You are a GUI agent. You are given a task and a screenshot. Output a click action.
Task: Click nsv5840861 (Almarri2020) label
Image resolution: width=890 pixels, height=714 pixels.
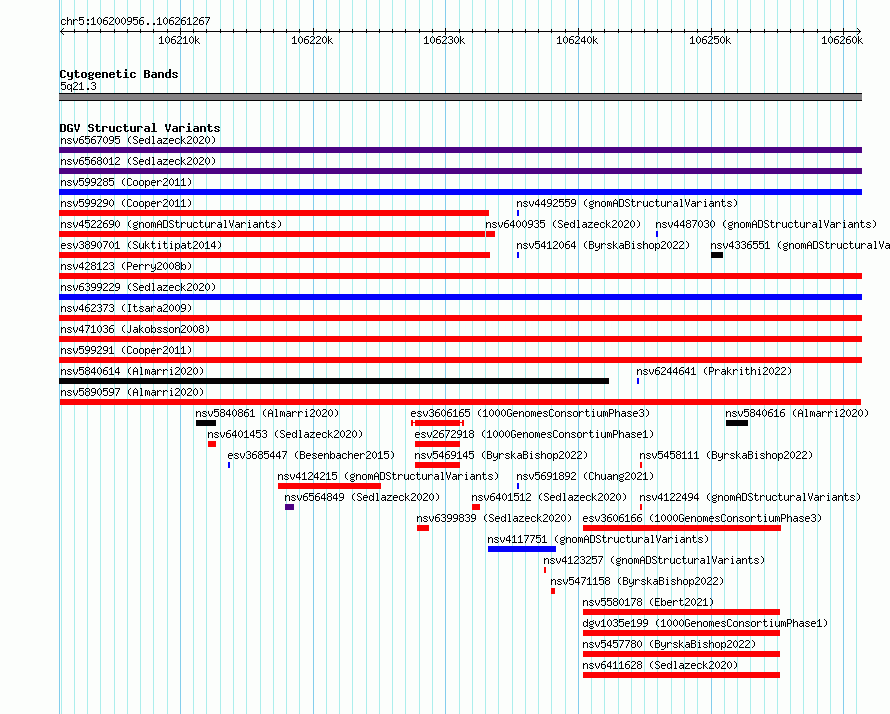[x=267, y=413]
